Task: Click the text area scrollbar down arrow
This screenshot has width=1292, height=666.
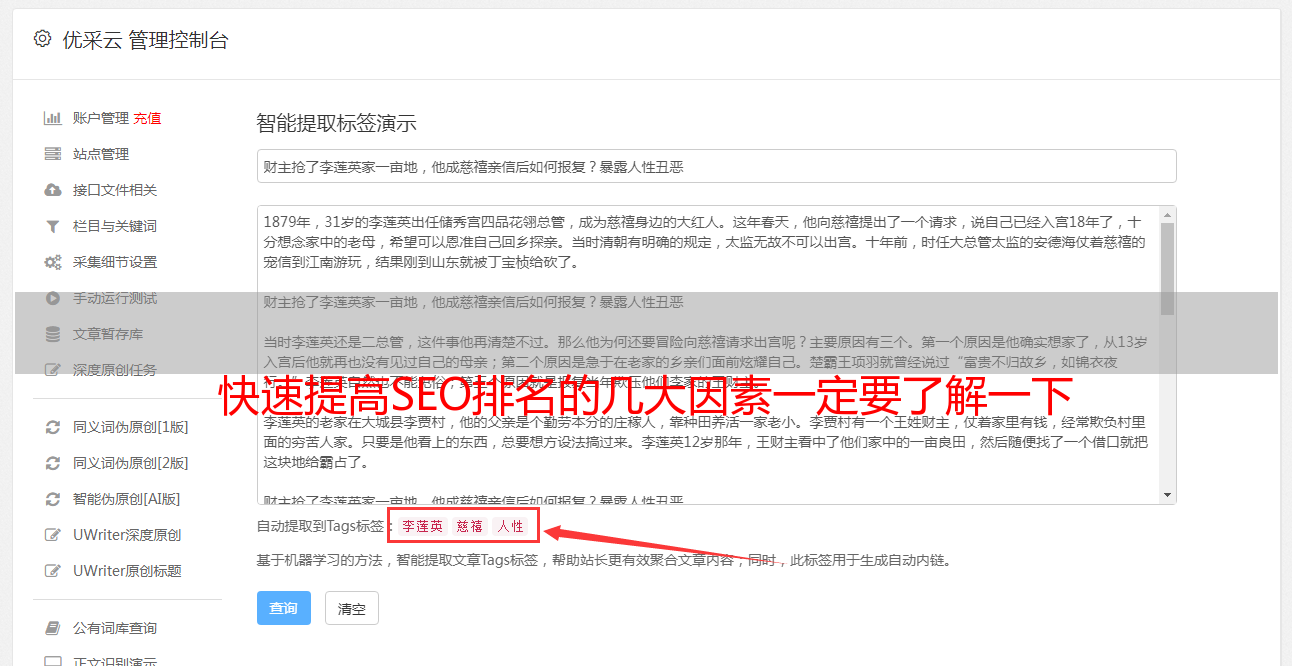Action: click(x=1167, y=495)
